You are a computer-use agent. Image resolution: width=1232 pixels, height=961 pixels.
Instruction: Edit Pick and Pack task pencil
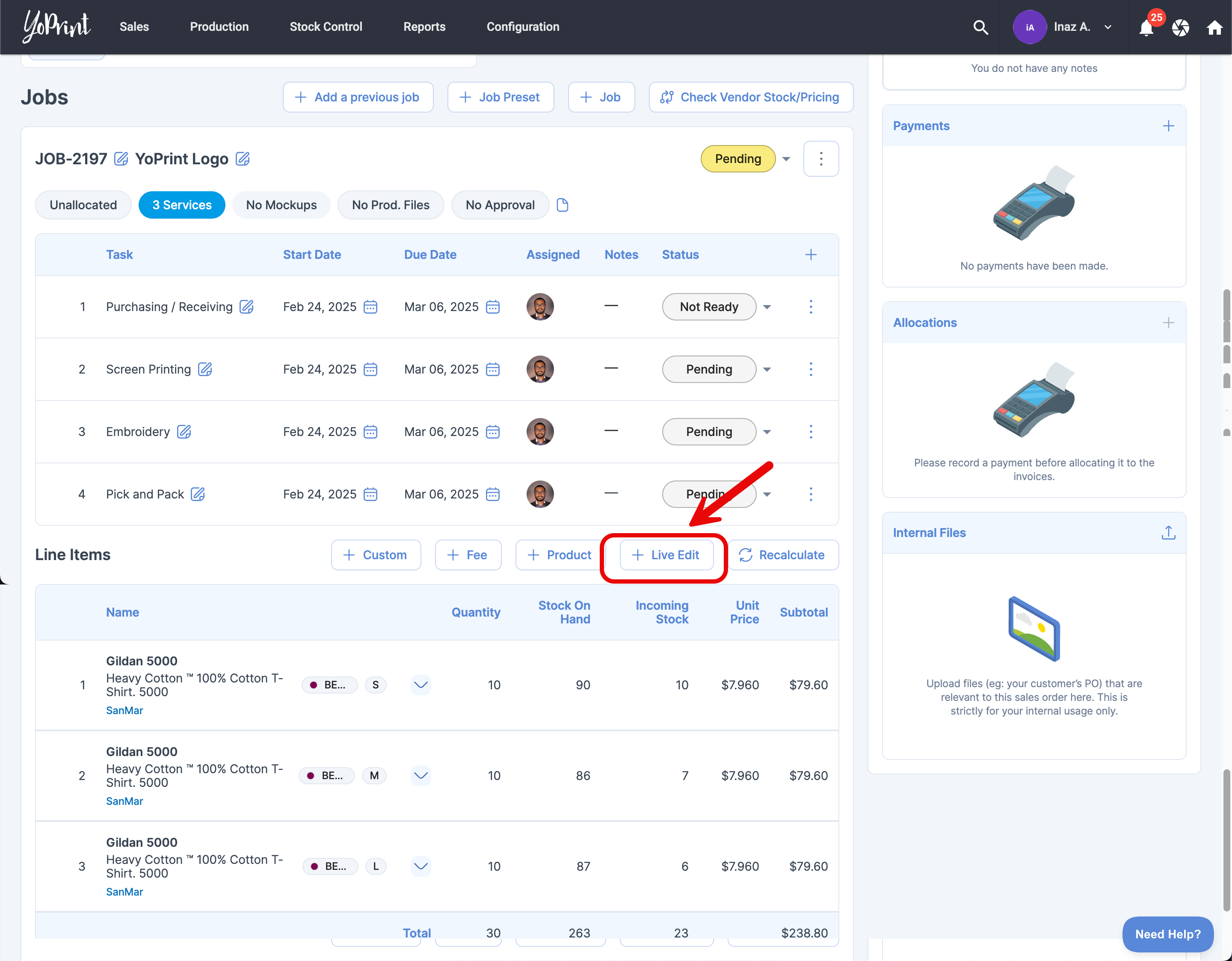(198, 494)
